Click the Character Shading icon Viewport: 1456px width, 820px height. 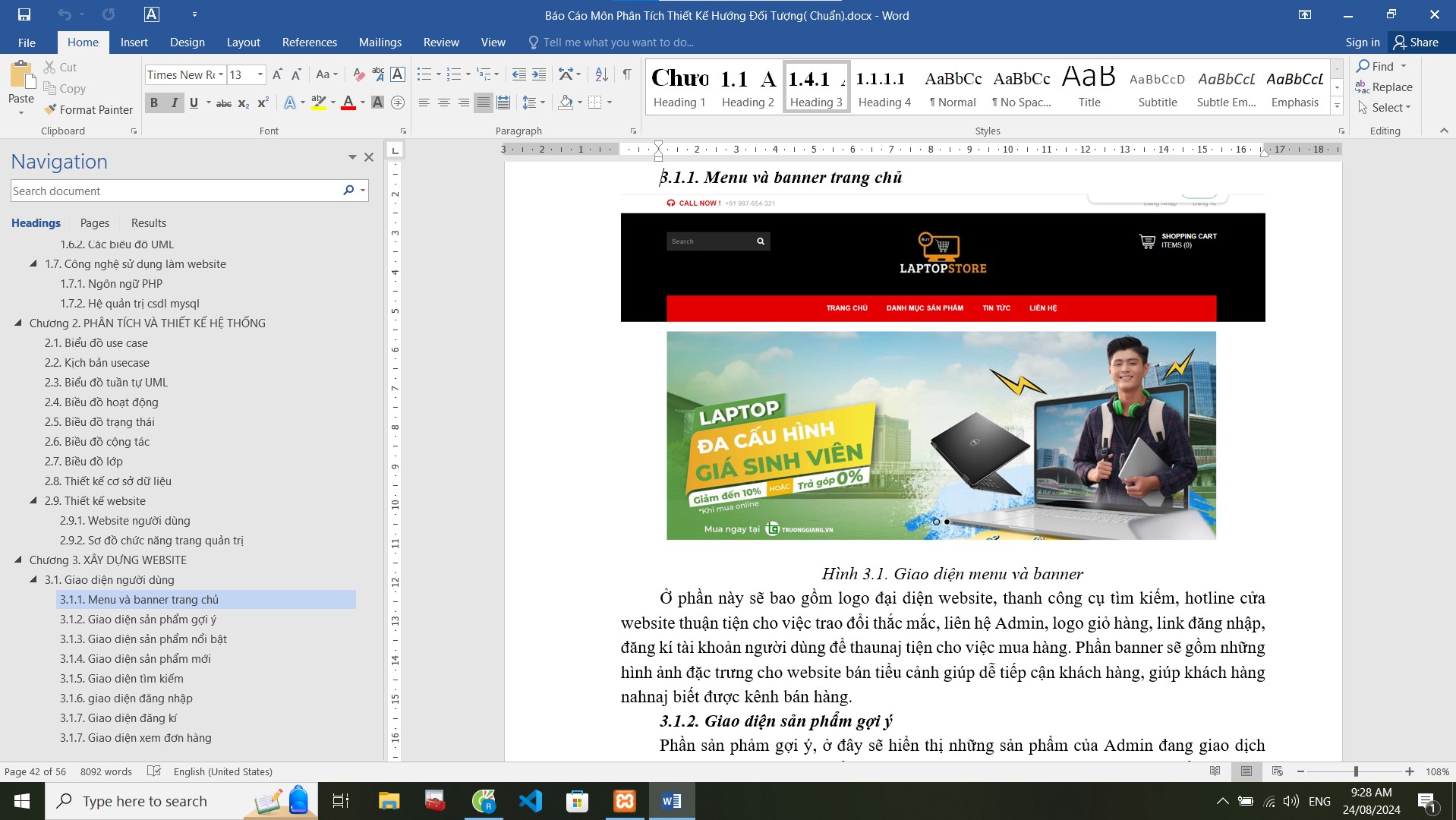point(377,102)
